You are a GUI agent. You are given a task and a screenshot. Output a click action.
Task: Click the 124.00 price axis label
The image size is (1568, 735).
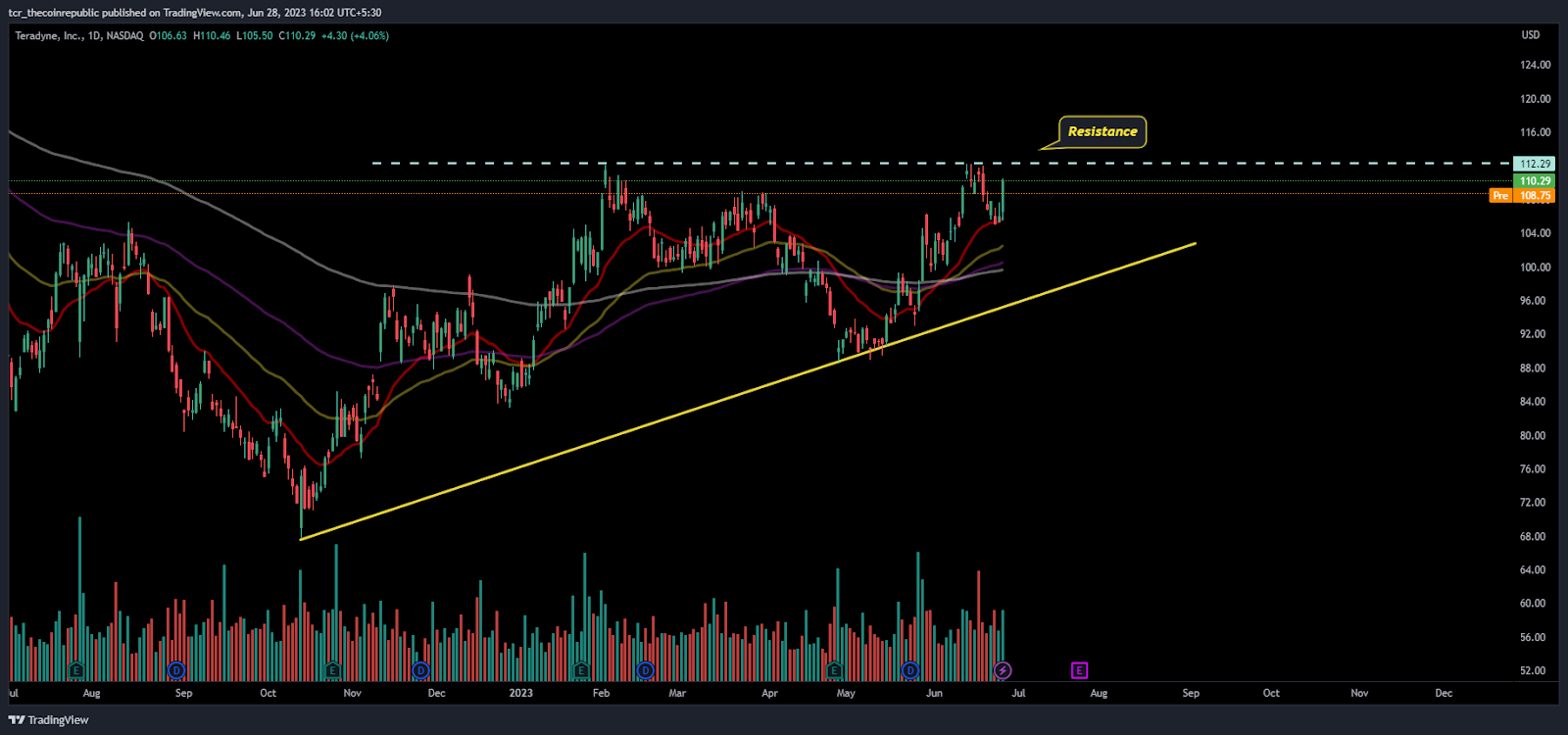(x=1535, y=65)
